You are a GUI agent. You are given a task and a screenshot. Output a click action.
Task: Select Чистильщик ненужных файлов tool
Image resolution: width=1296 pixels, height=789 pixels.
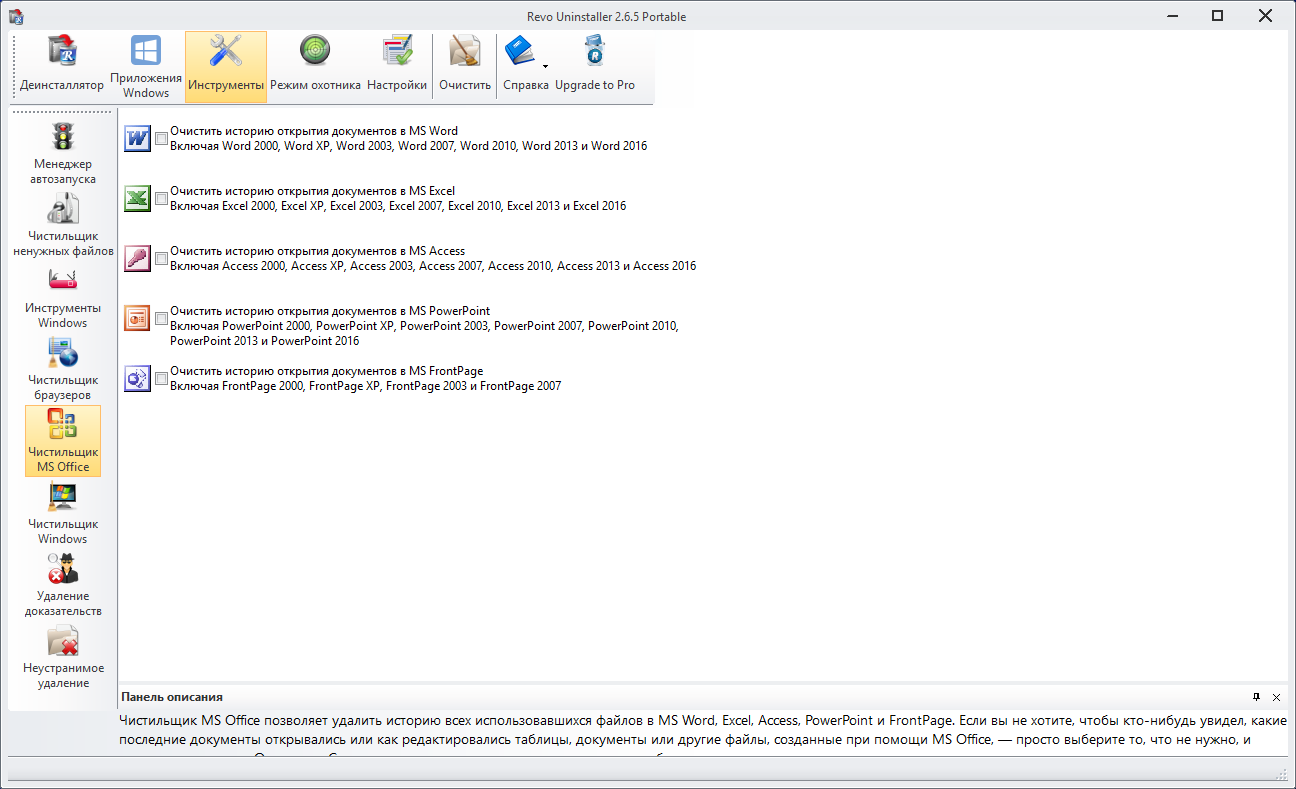[x=62, y=225]
